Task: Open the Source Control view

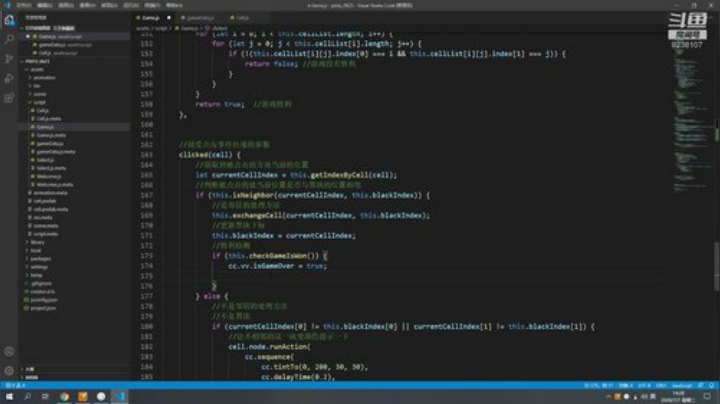Action: point(9,59)
